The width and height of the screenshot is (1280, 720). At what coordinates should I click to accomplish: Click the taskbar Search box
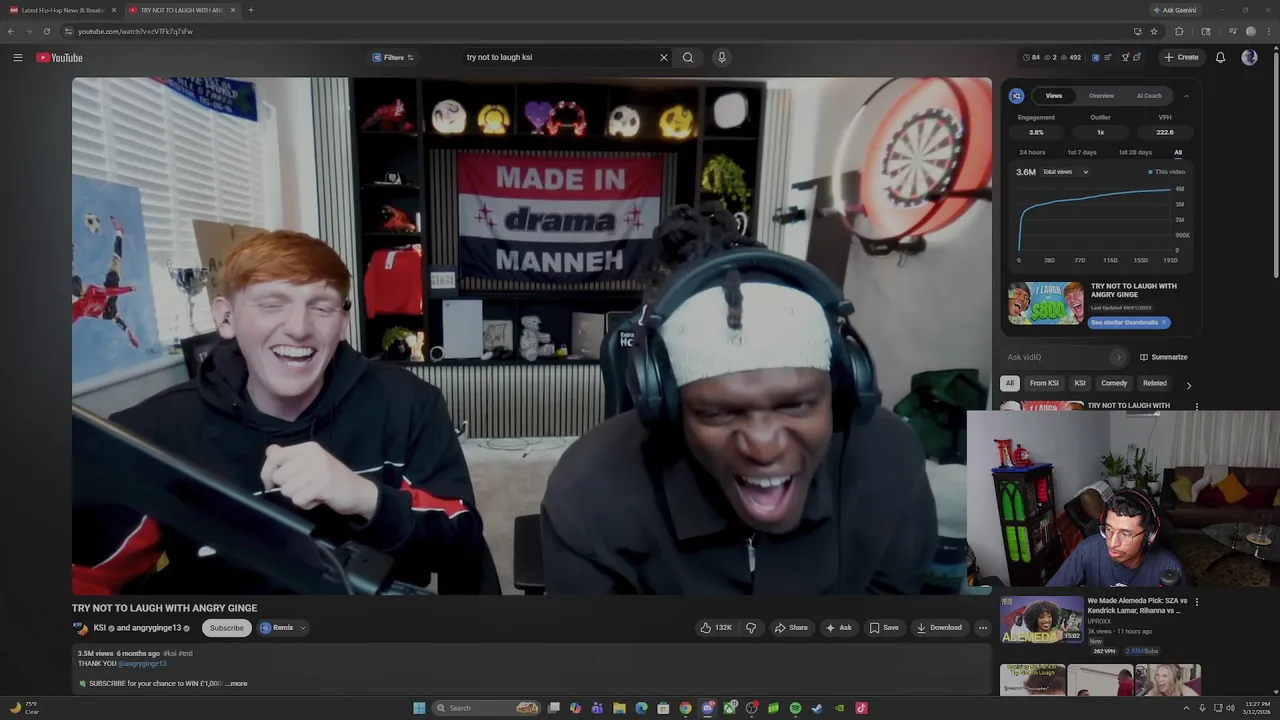tap(486, 708)
